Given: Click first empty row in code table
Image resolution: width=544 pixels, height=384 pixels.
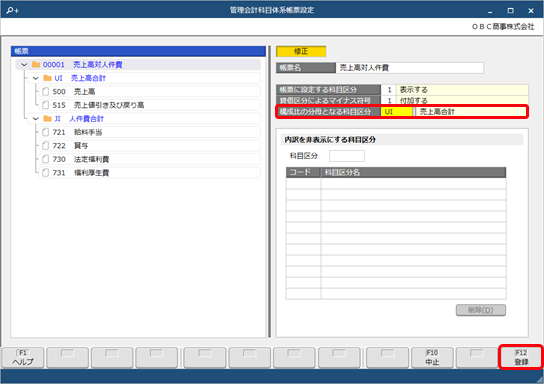Looking at the screenshot, I should point(396,184).
